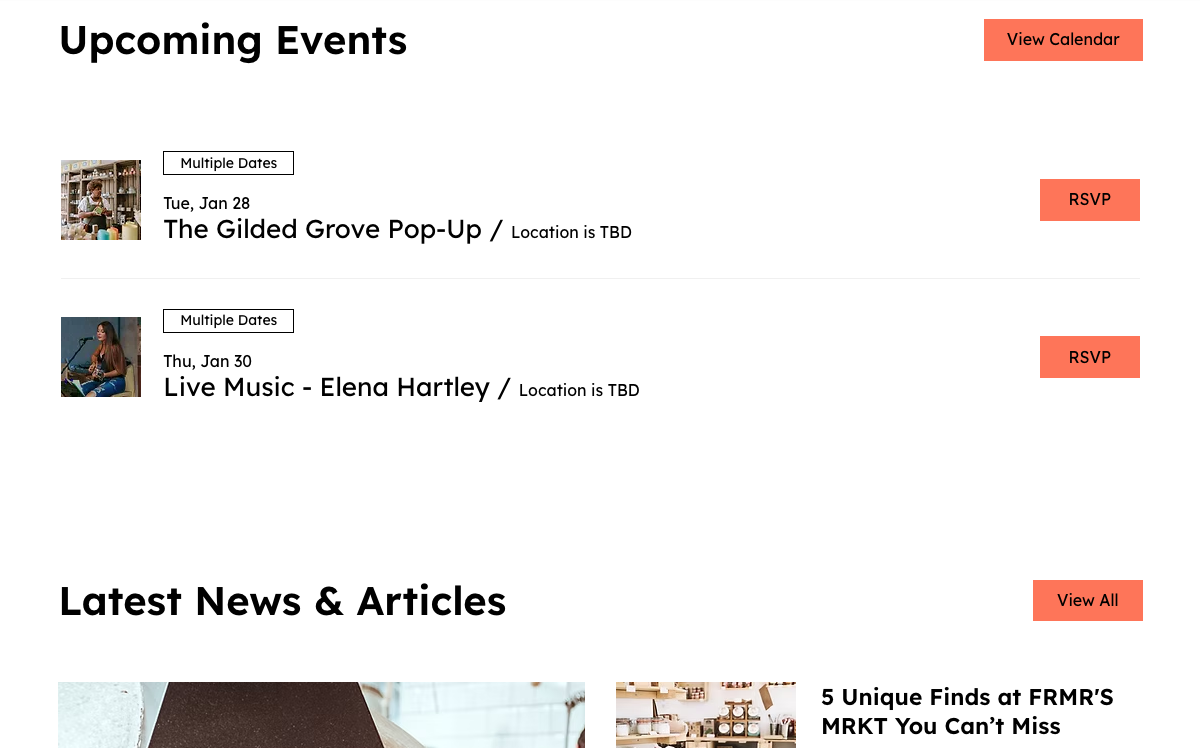Click the Upcoming Events heading

[x=233, y=40]
